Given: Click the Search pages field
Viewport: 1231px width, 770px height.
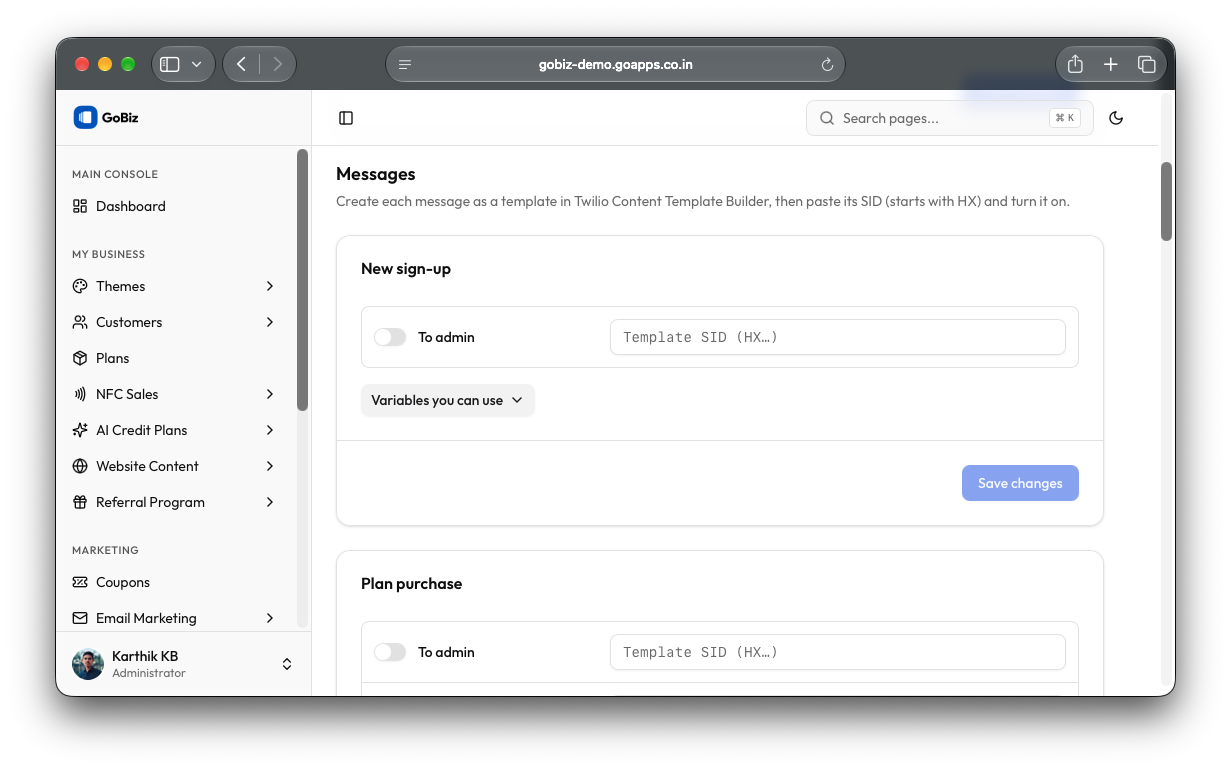Looking at the screenshot, I should click(x=949, y=118).
